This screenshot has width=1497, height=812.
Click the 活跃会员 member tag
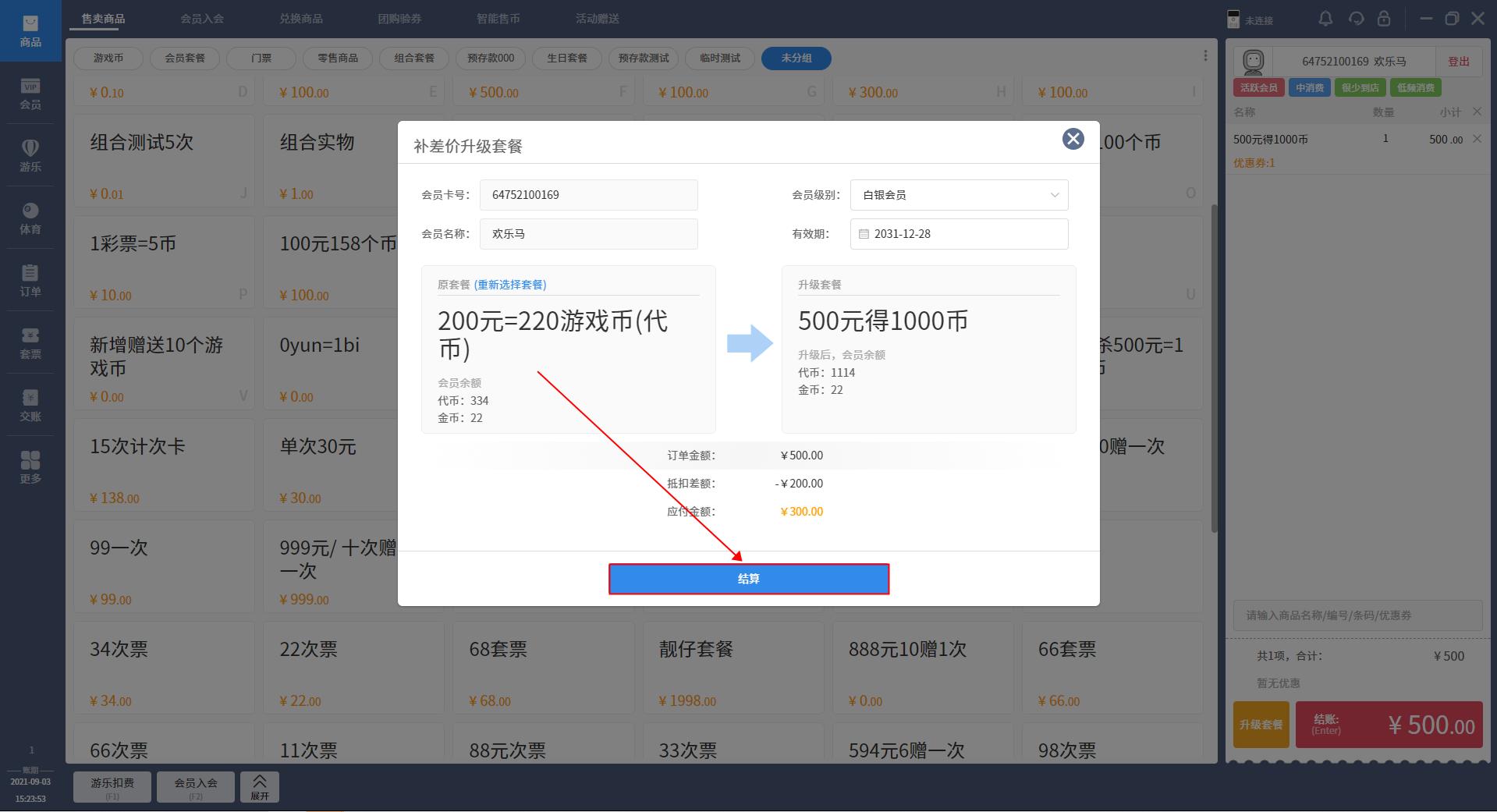click(x=1258, y=87)
